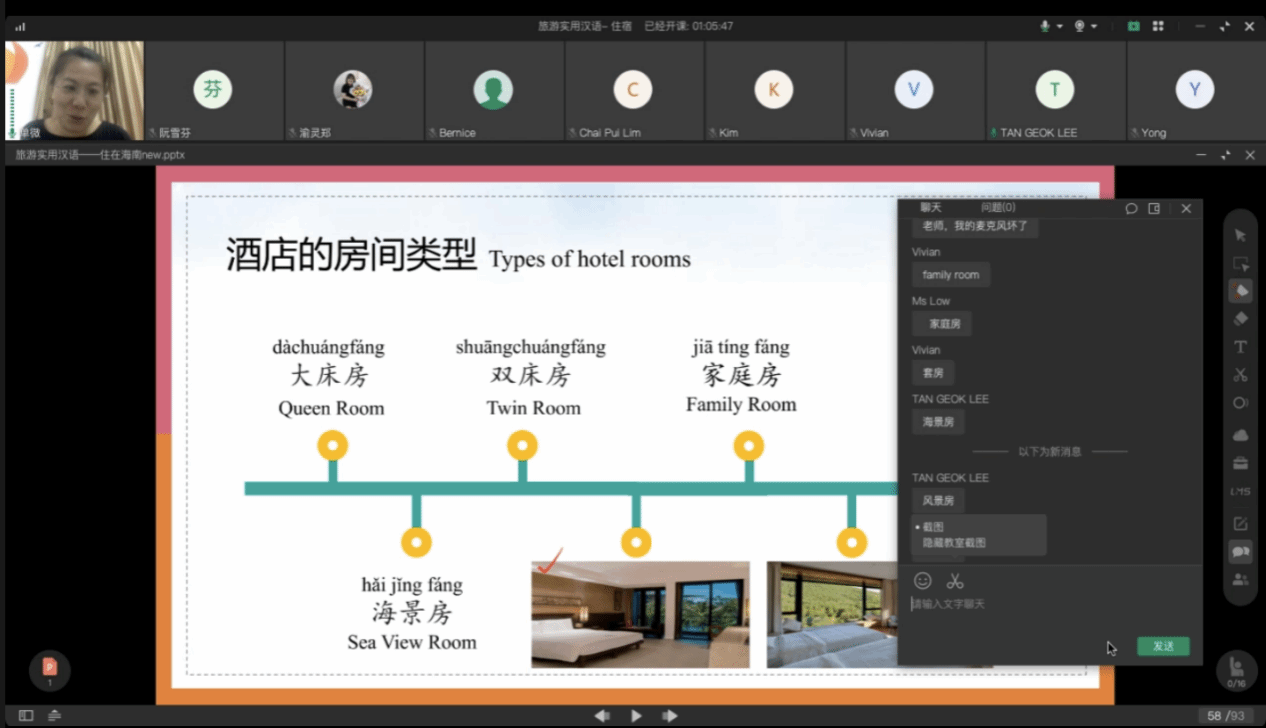Choose the eraser tool
1266x728 pixels.
point(1240,319)
